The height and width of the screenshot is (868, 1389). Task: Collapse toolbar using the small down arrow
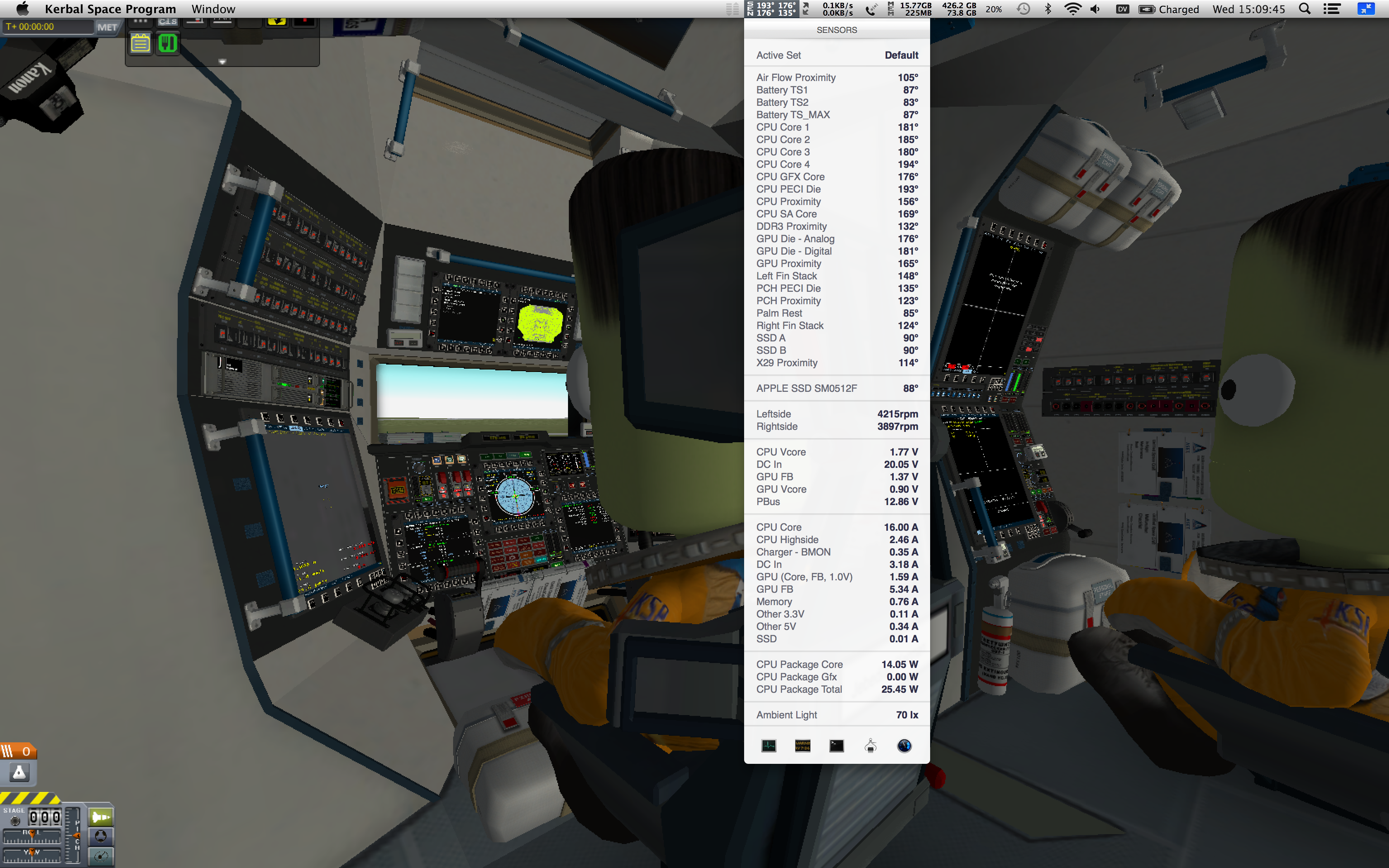222,61
